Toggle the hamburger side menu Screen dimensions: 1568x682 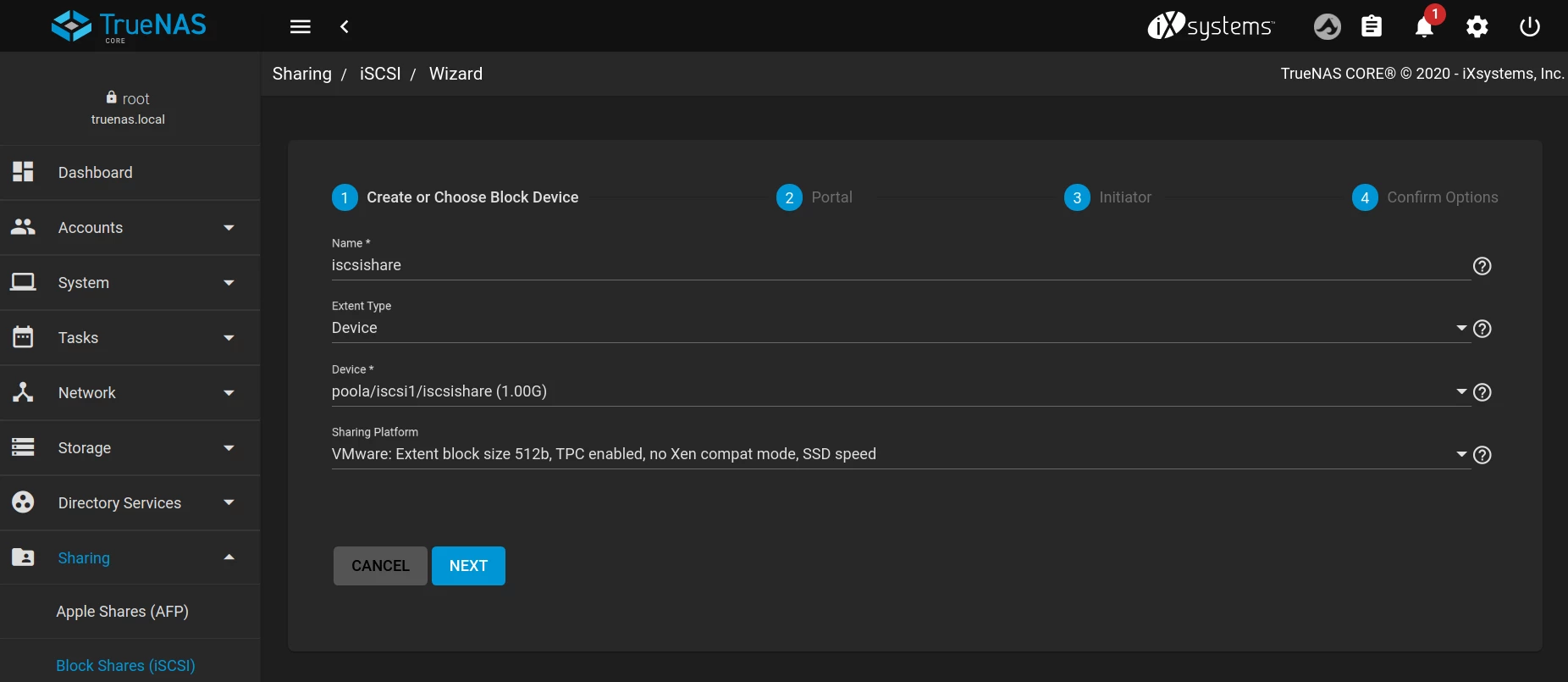click(x=301, y=27)
